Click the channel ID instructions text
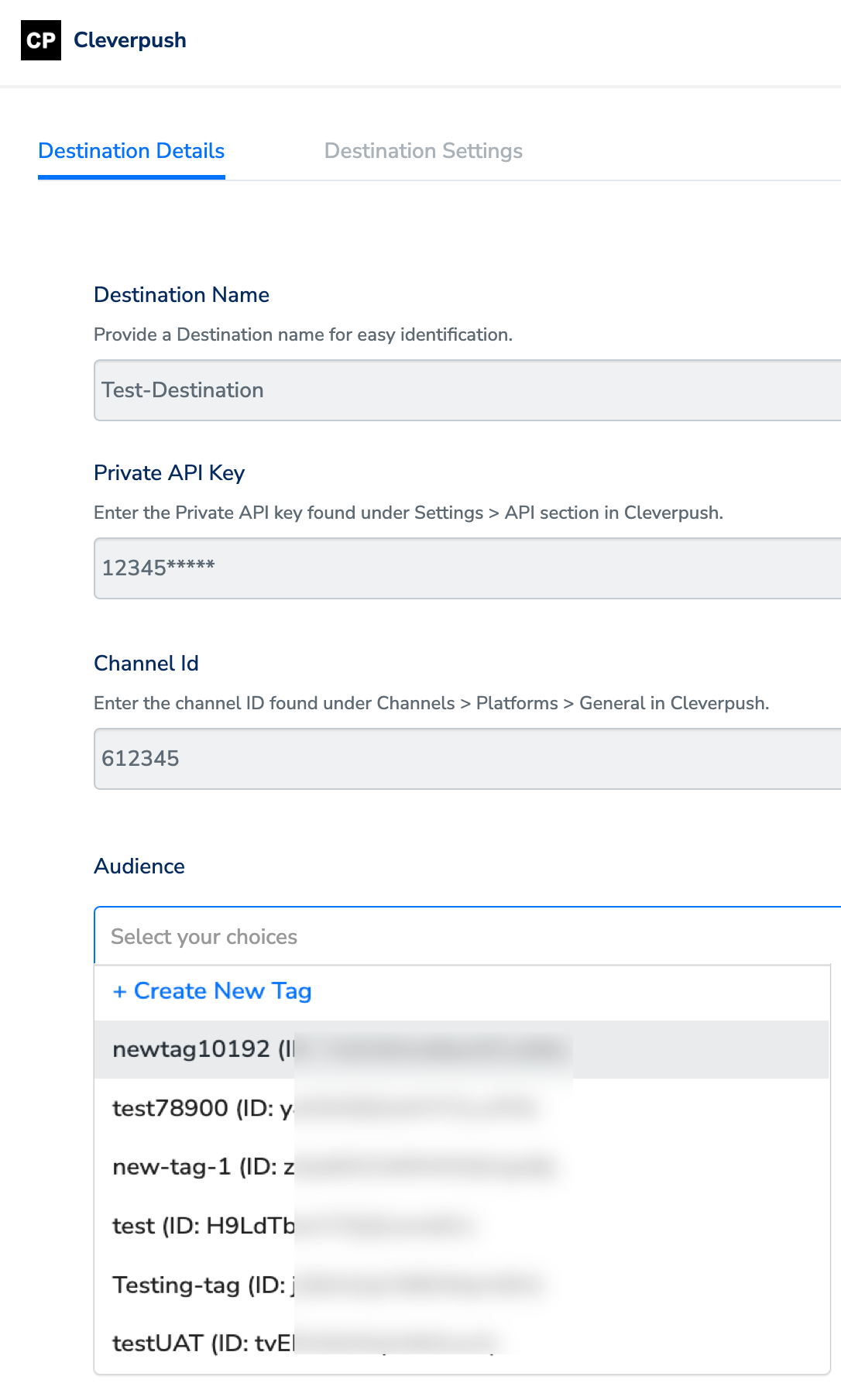841x1400 pixels. pos(431,703)
